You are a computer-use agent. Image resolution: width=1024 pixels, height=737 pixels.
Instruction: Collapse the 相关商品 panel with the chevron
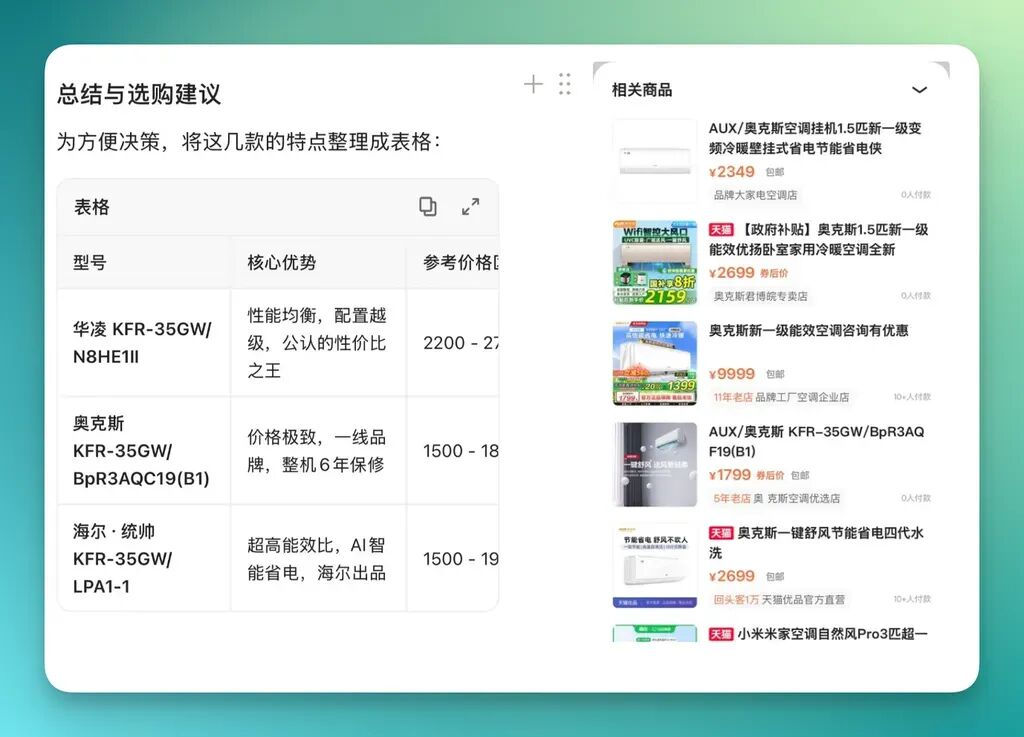point(919,90)
